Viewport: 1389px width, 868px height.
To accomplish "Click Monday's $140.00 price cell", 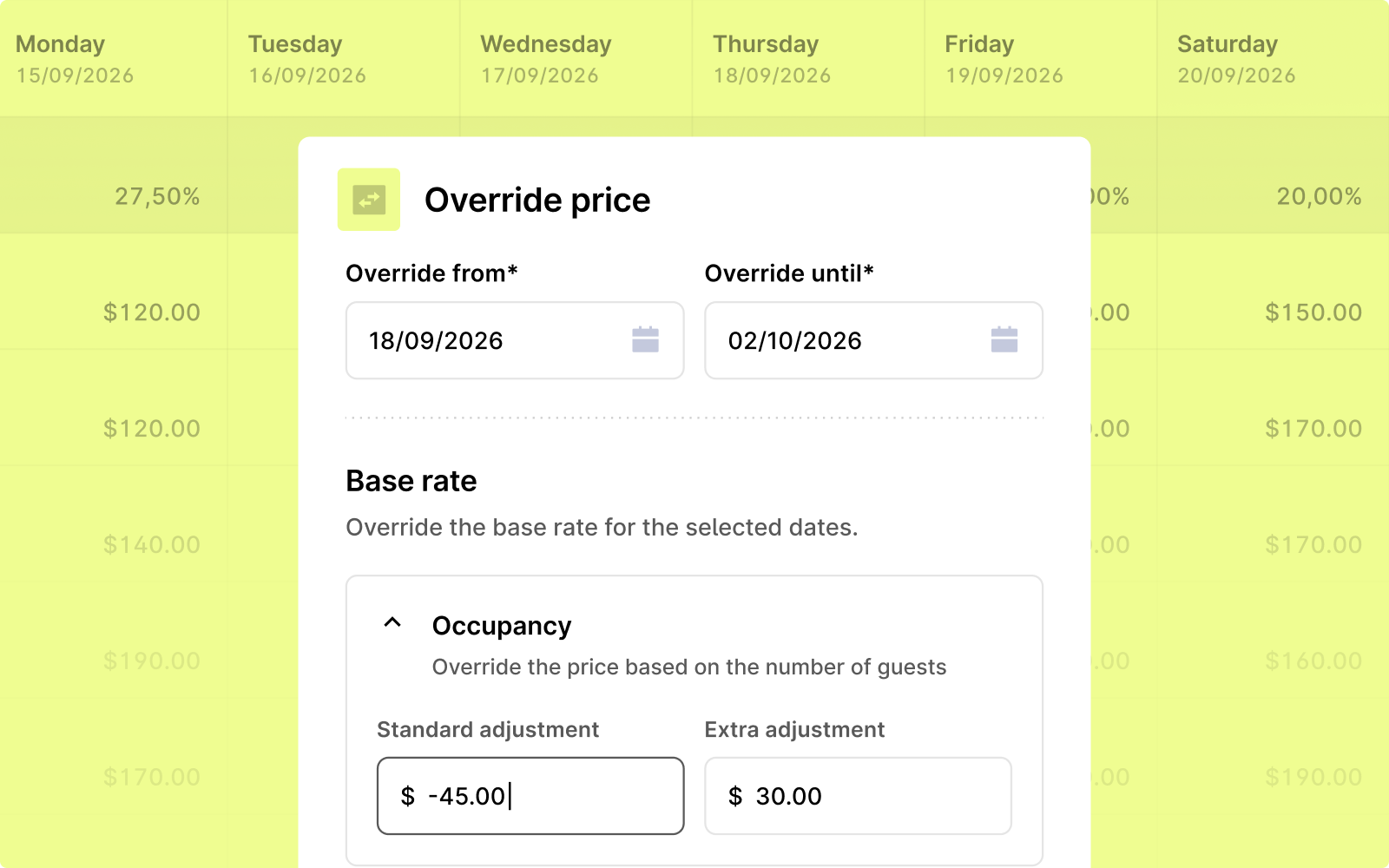I will pos(152,544).
